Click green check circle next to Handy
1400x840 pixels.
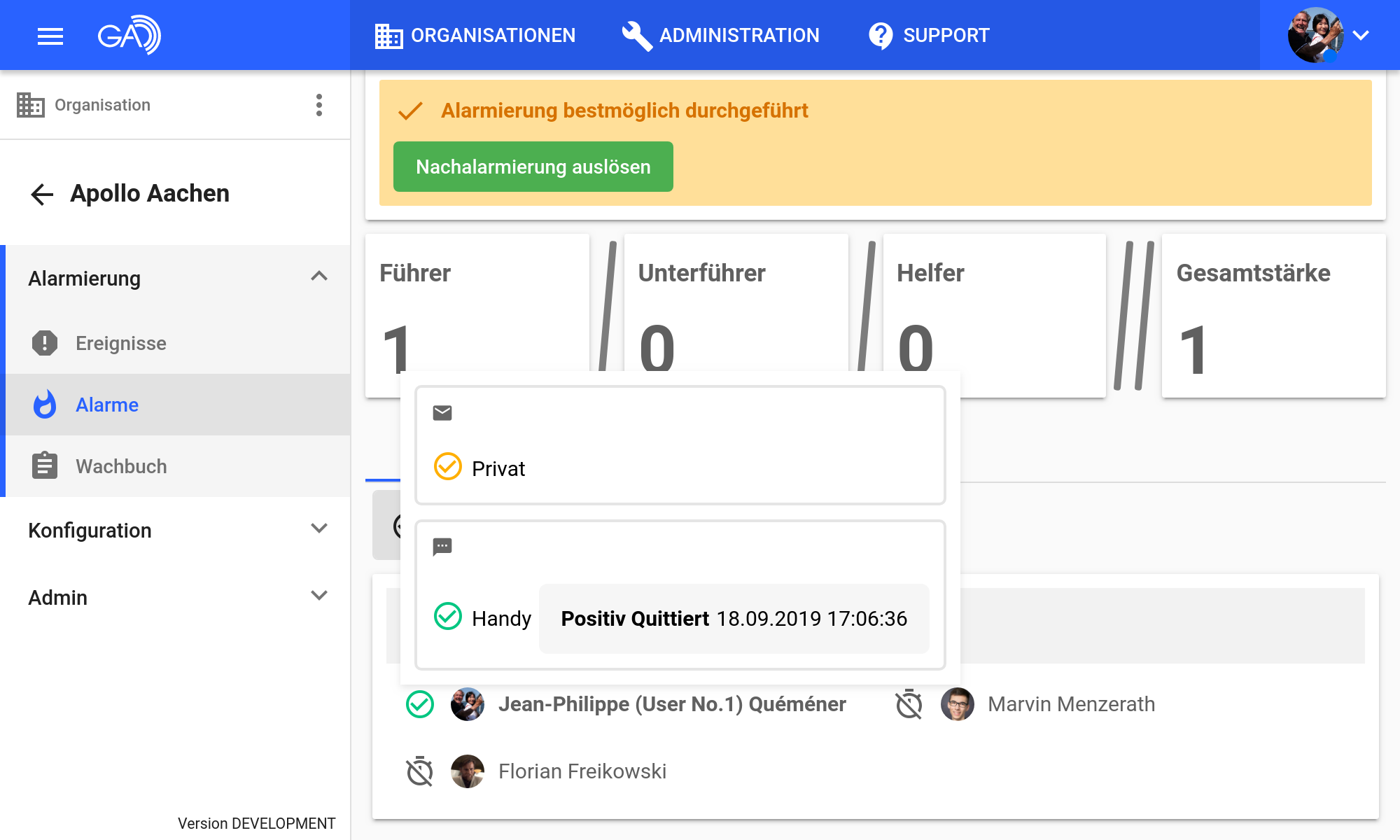click(448, 617)
